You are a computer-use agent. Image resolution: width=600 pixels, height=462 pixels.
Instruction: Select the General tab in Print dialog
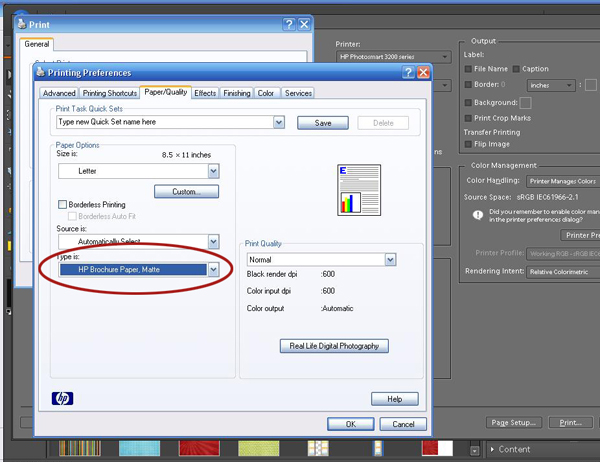(37, 44)
